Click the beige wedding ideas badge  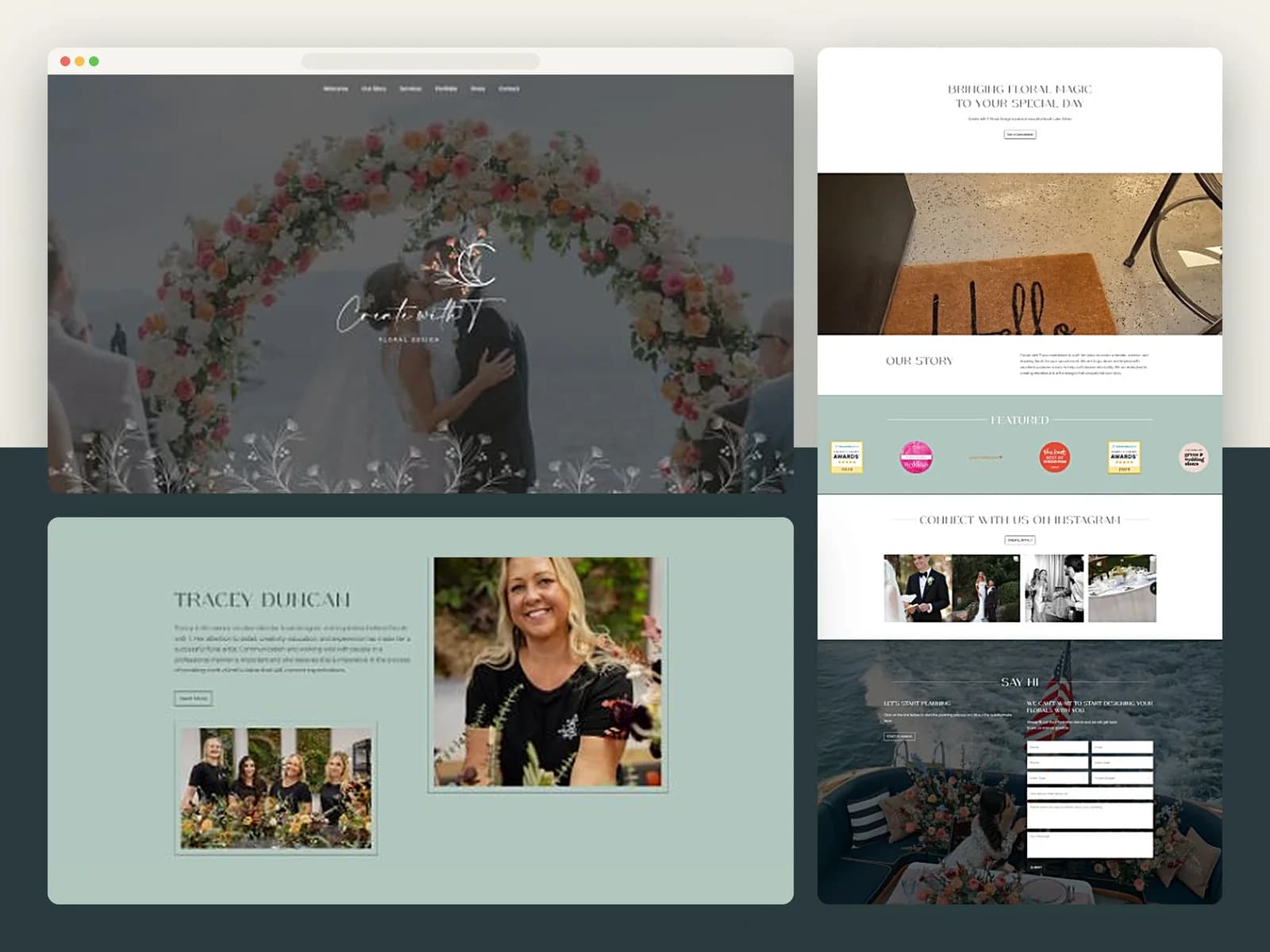point(1193,457)
